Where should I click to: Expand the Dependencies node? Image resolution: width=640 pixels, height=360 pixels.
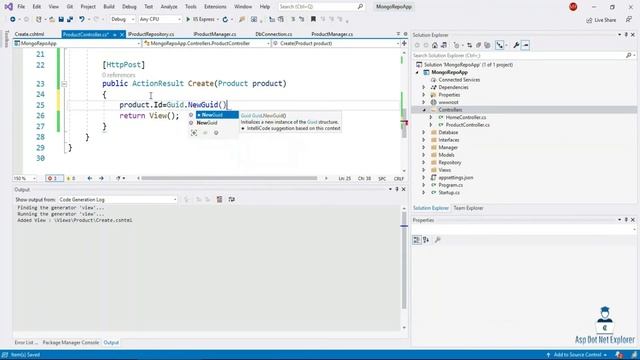(423, 87)
